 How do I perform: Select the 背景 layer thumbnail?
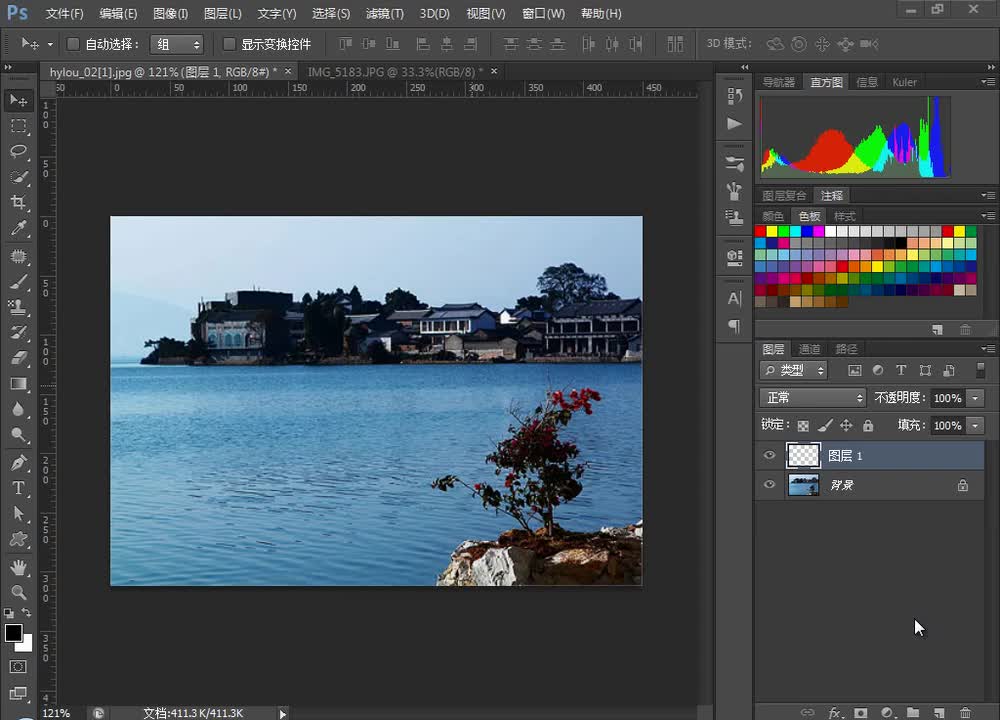tap(803, 485)
